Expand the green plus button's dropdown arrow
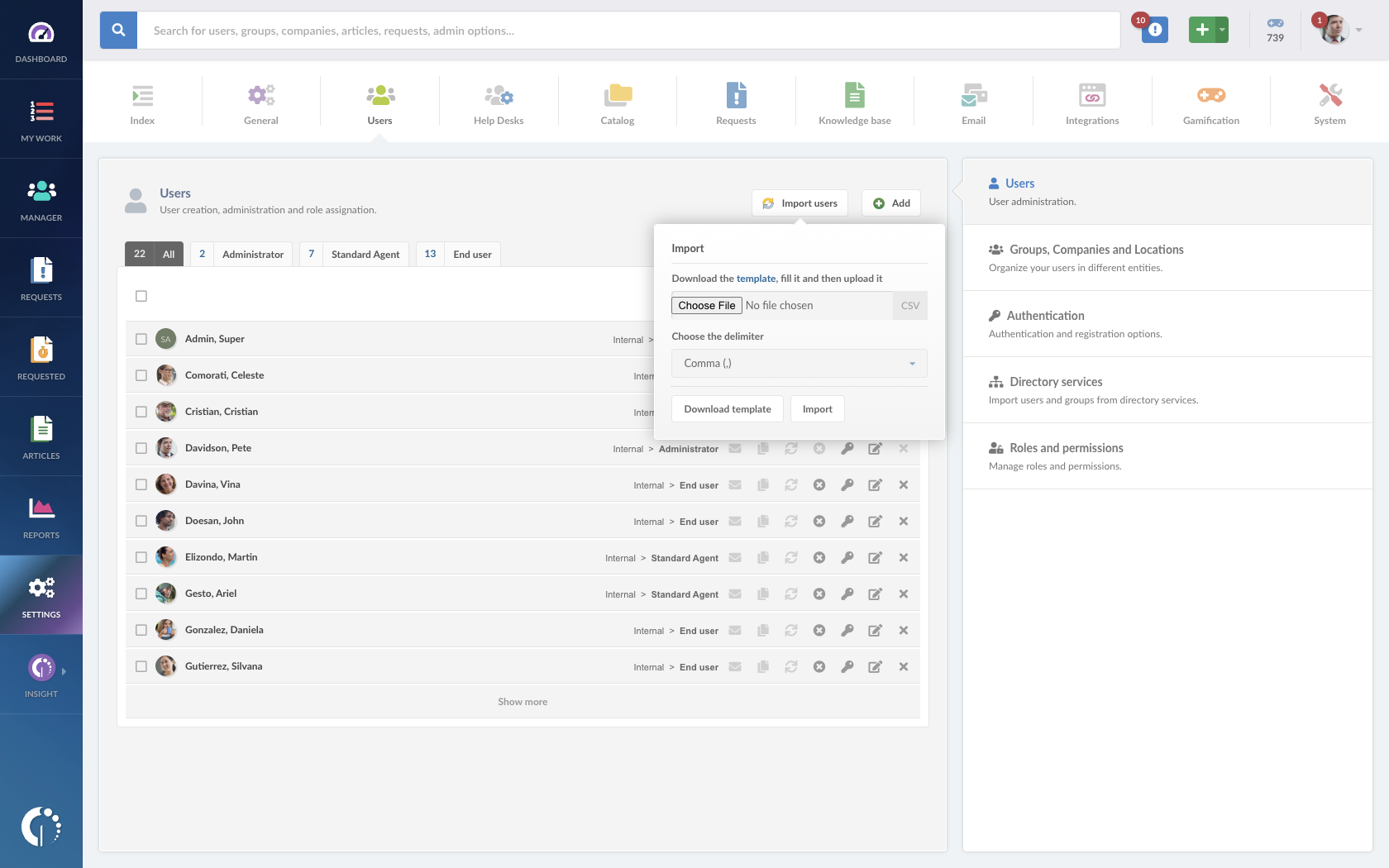This screenshot has height=868, width=1389. click(1221, 29)
